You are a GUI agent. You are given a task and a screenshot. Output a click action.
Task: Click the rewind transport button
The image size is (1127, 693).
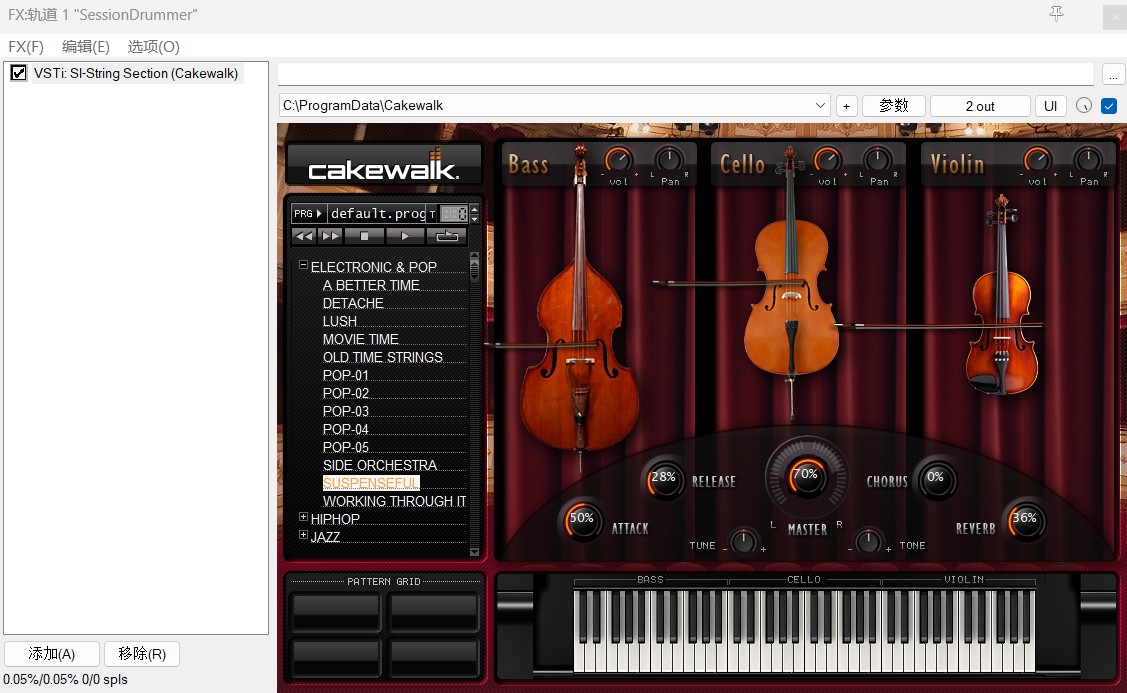[304, 236]
